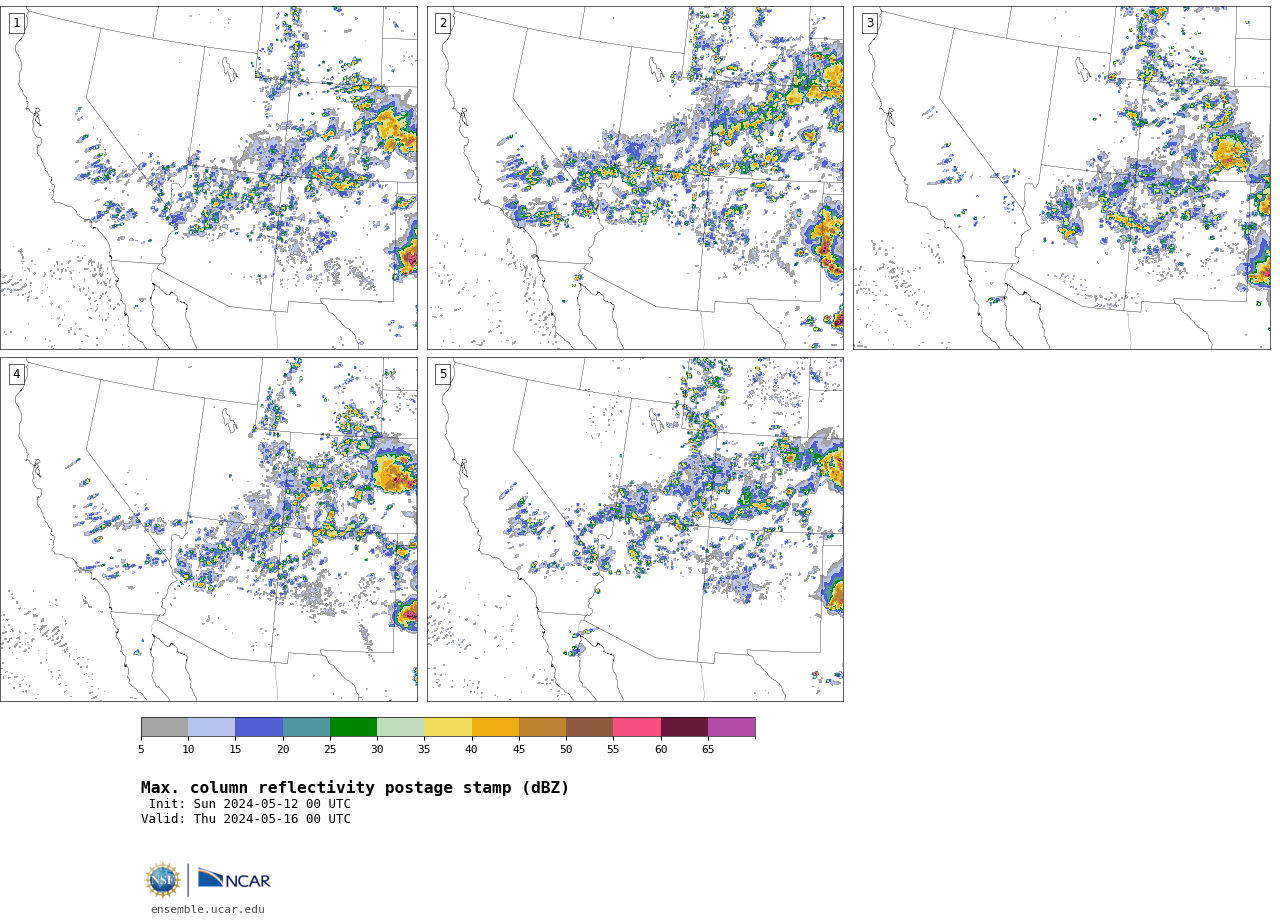The width and height of the screenshot is (1280, 920).
Task: Click the ensemble.ucar.edu text
Action: click(208, 909)
